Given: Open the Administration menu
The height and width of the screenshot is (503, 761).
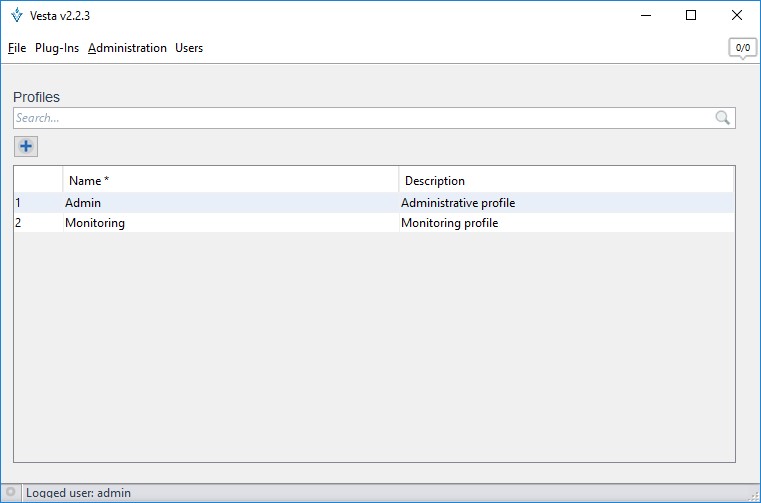Looking at the screenshot, I should coord(127,48).
